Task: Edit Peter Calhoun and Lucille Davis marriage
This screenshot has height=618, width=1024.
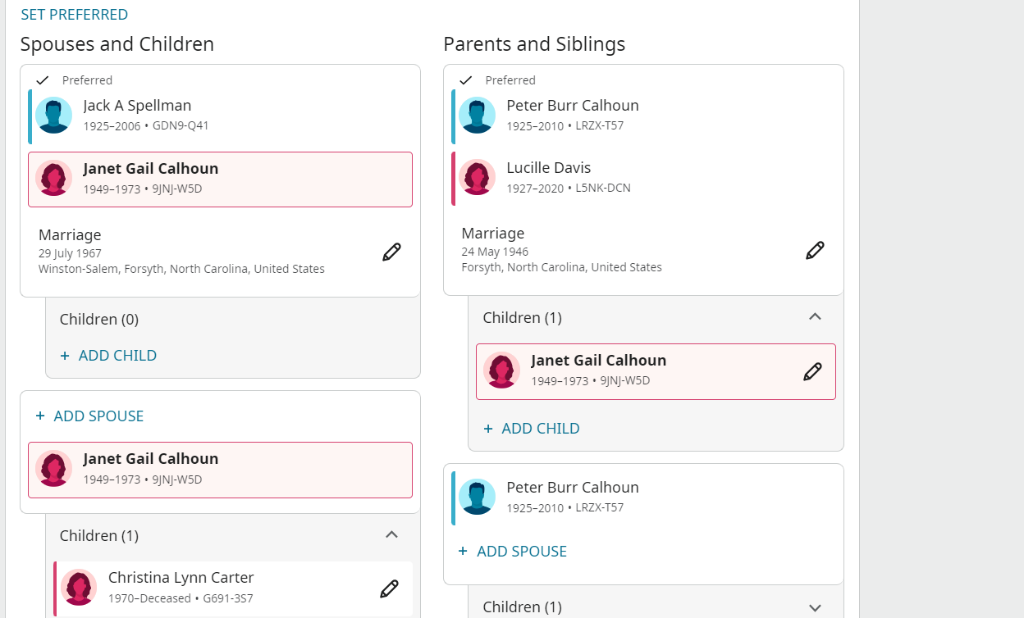Action: [815, 250]
